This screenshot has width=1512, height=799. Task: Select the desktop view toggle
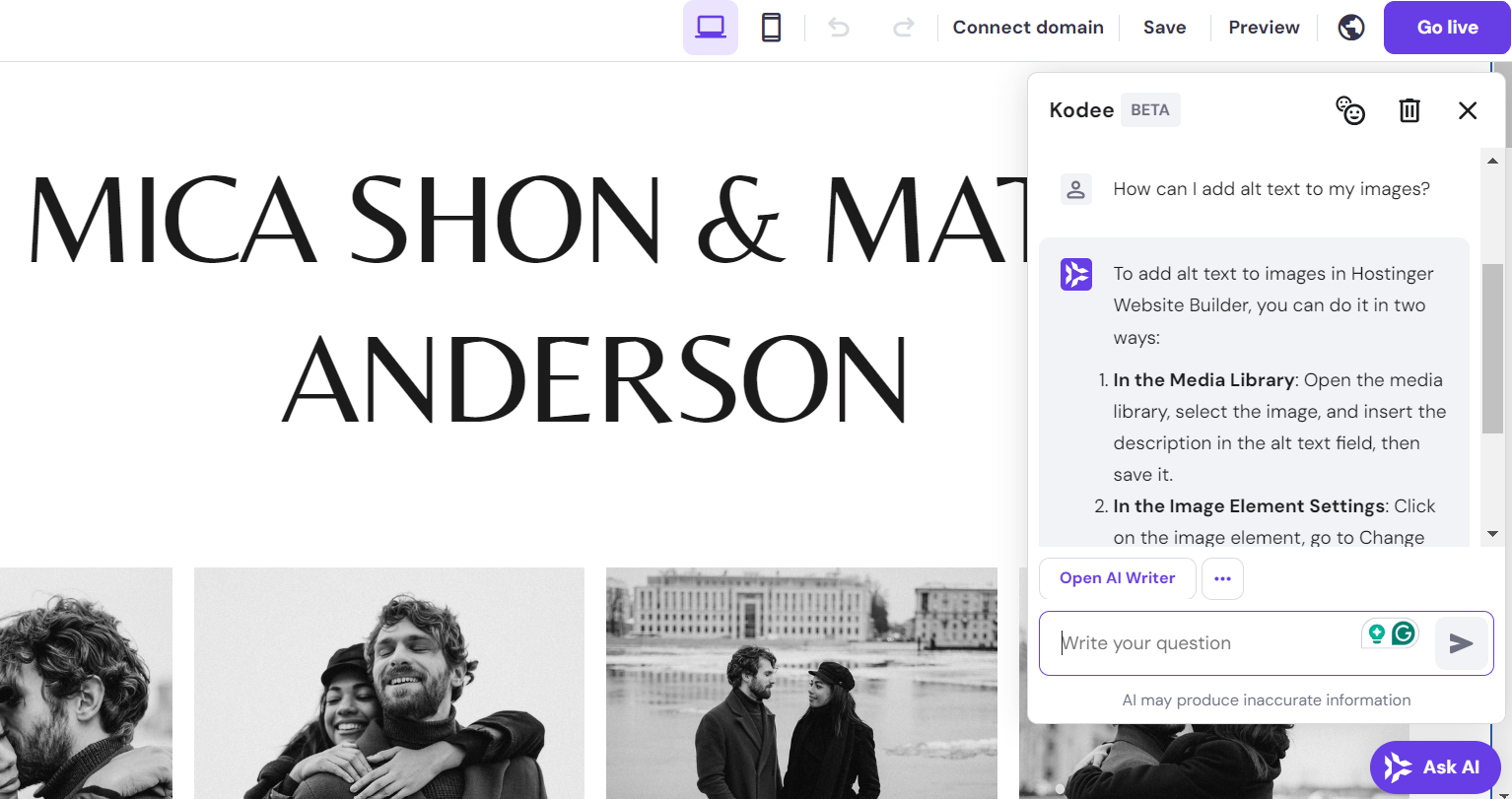[710, 28]
